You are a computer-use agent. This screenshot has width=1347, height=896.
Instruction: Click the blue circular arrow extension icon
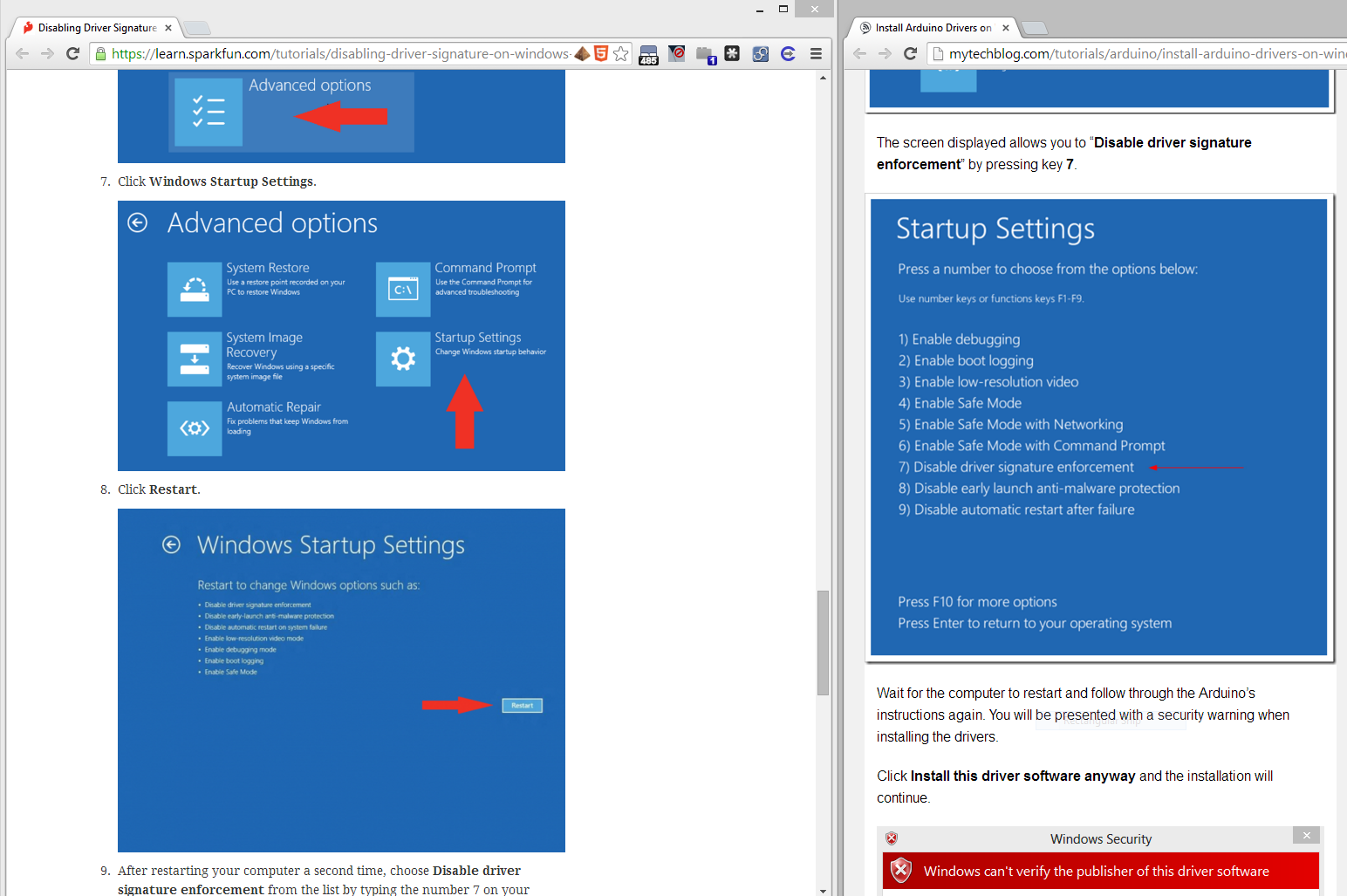[788, 54]
